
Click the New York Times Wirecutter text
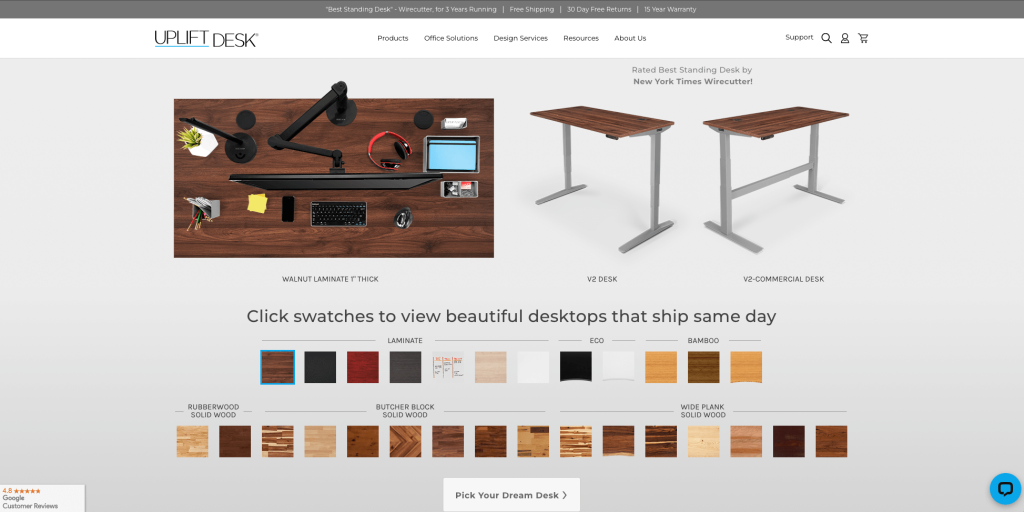pyautogui.click(x=692, y=82)
